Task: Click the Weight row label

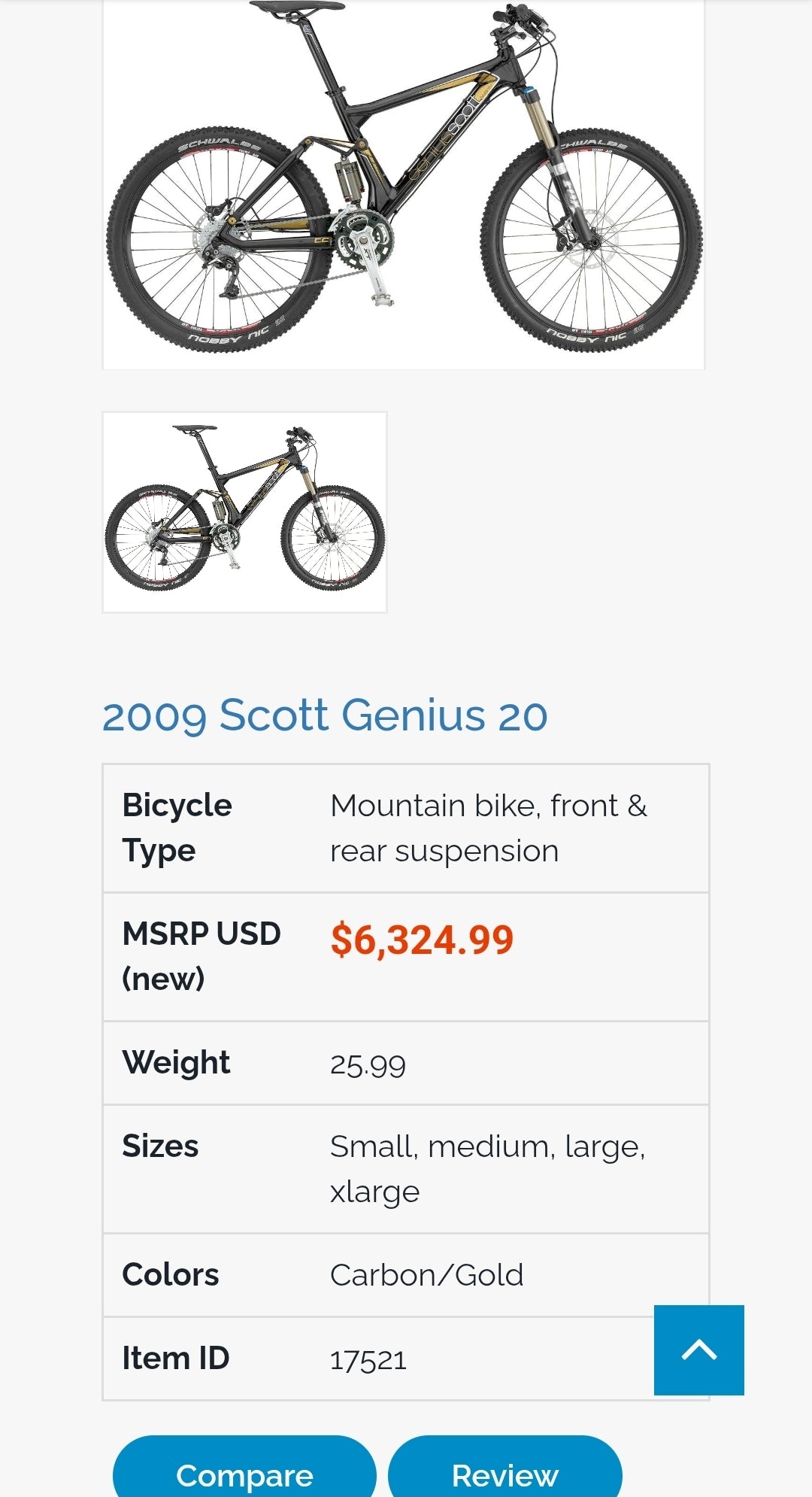Action: tap(176, 1063)
